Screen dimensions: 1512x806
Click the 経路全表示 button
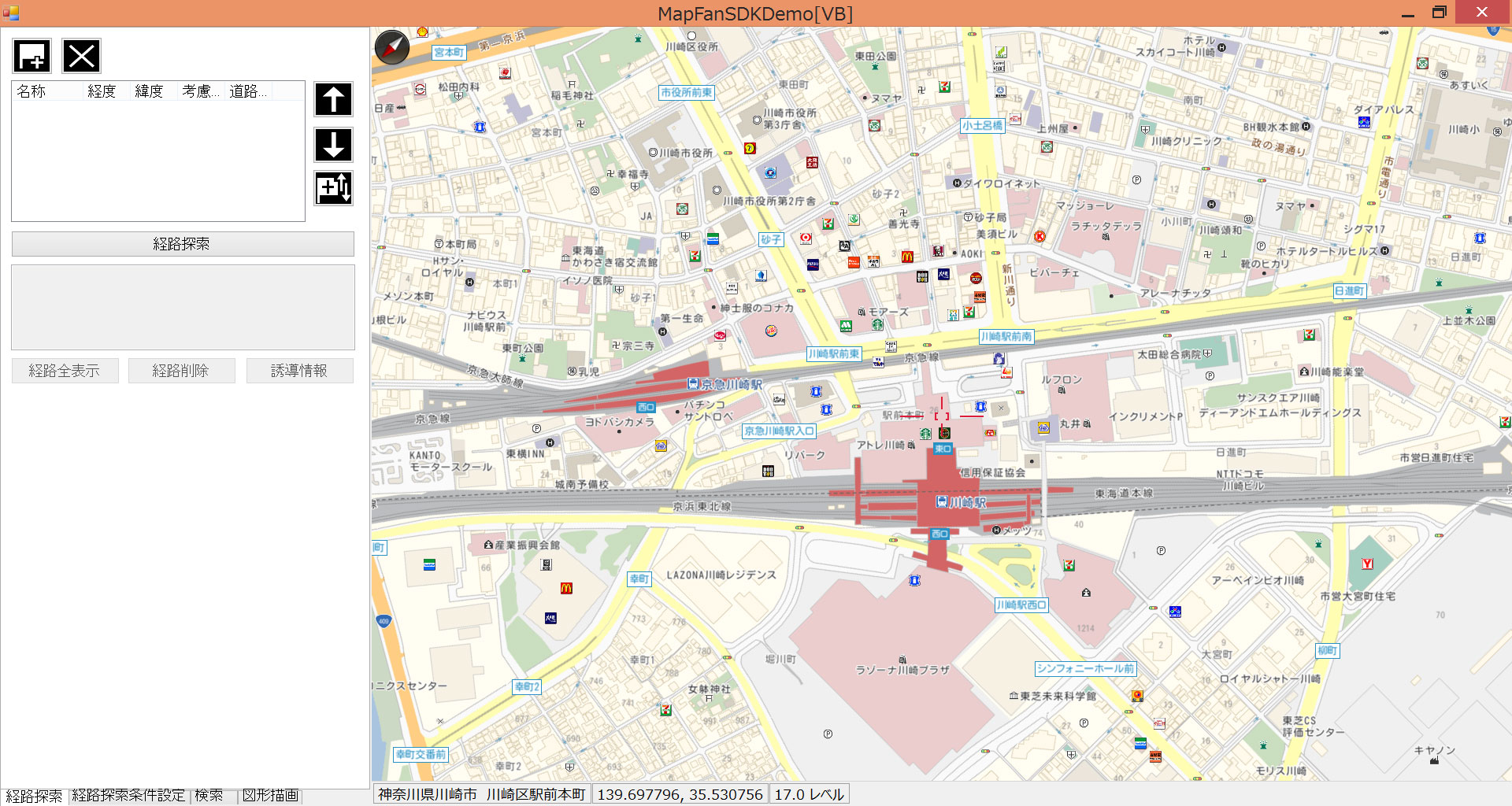coord(65,371)
